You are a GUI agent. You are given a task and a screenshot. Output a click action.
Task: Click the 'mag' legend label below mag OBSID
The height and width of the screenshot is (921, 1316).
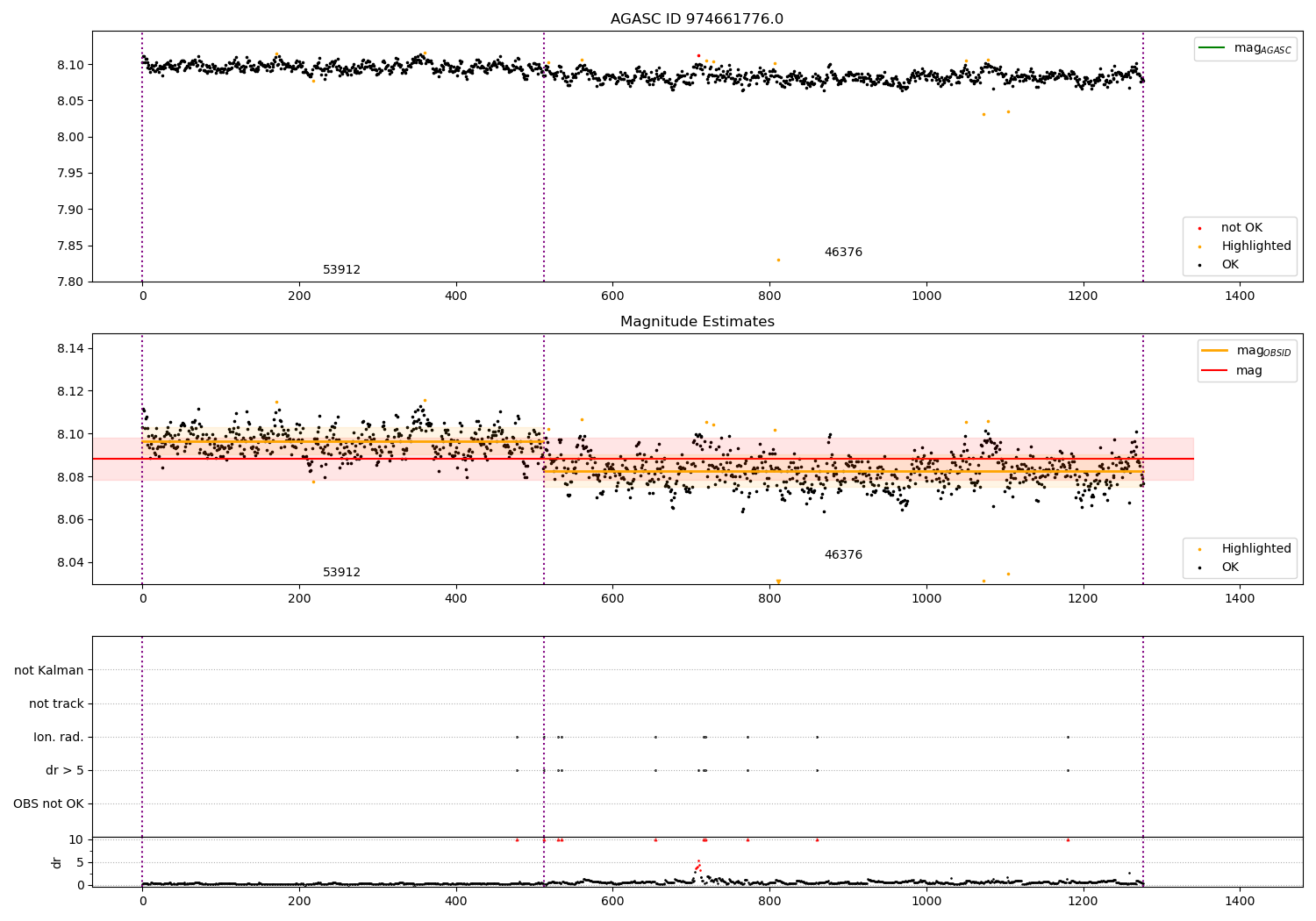(x=1249, y=371)
